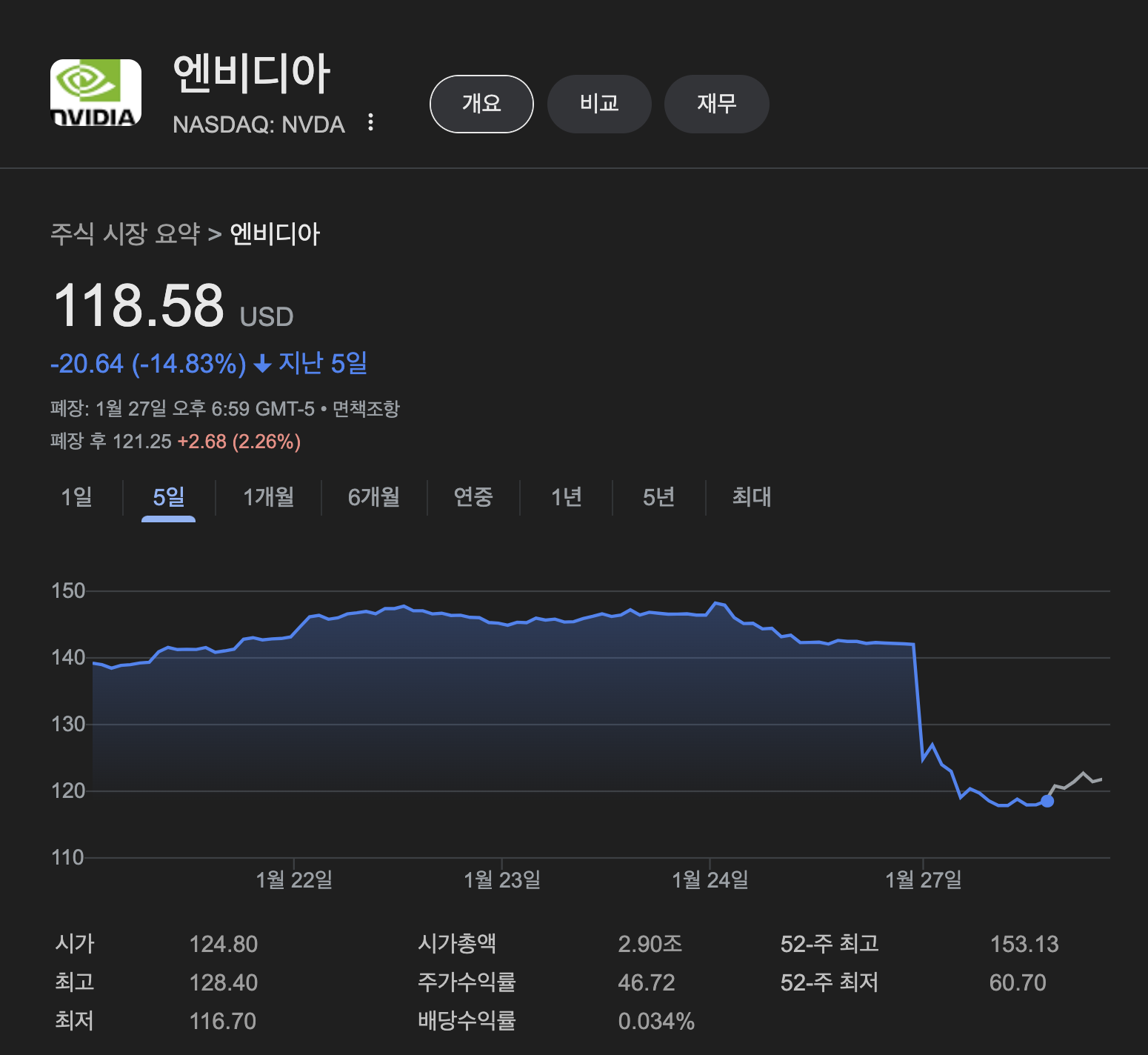Show the 최대 chart range
This screenshot has height=1055, width=1148.
[752, 497]
